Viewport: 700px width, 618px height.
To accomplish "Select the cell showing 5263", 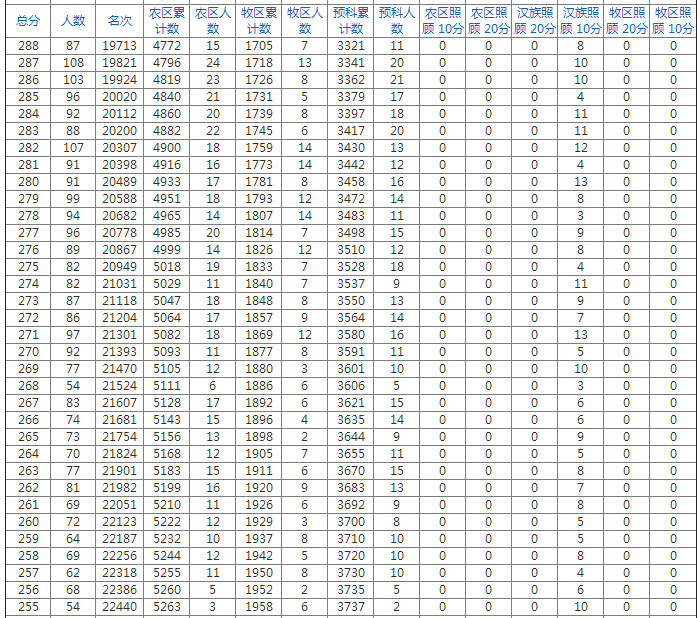I will (167, 607).
